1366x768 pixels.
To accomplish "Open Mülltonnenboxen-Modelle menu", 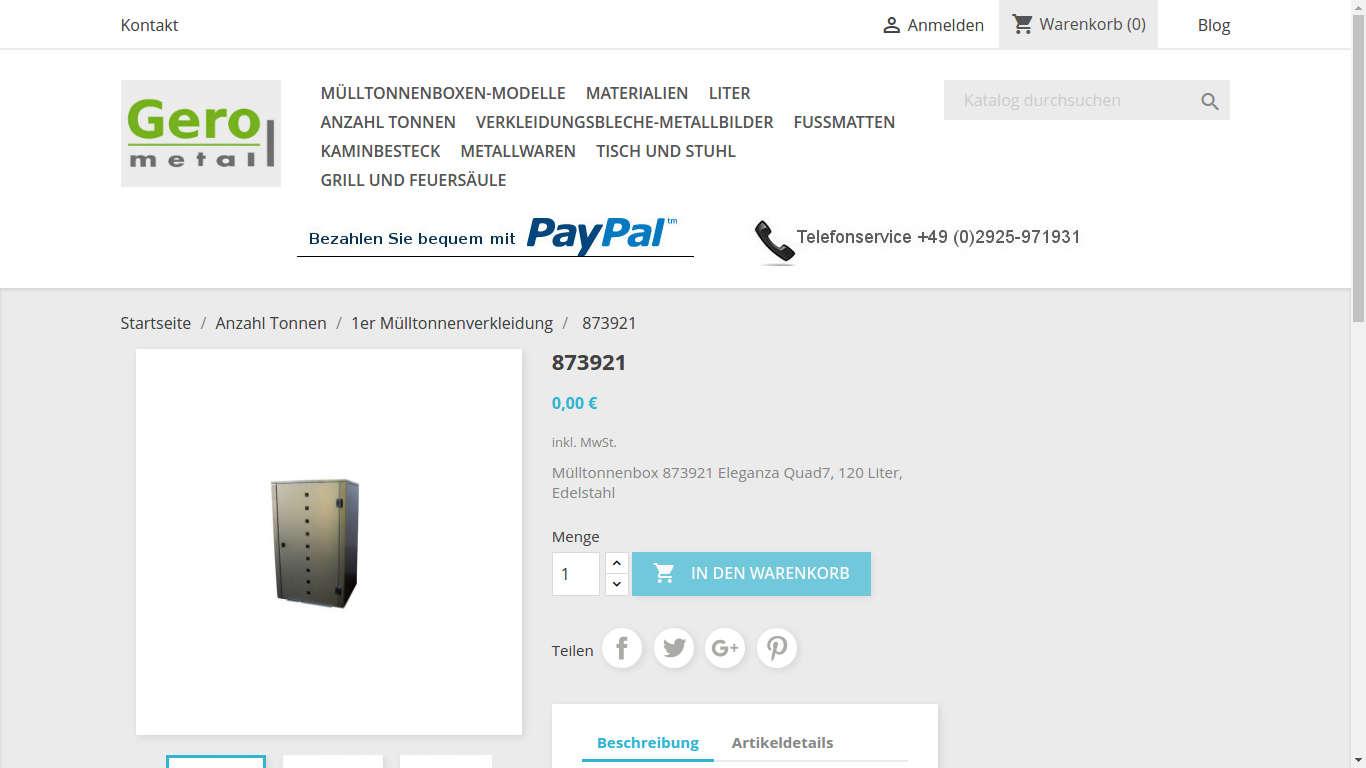I will point(443,93).
